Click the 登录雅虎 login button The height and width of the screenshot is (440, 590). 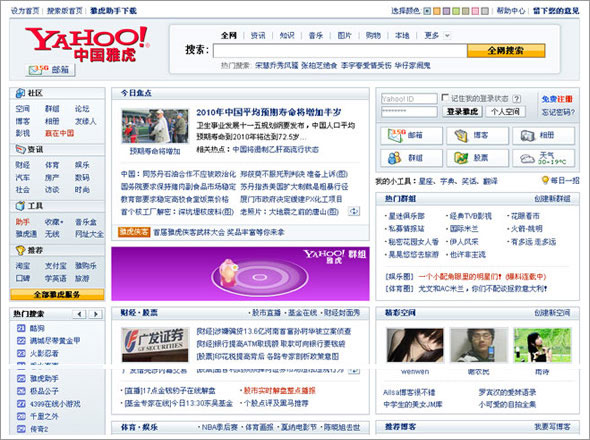click(x=462, y=111)
